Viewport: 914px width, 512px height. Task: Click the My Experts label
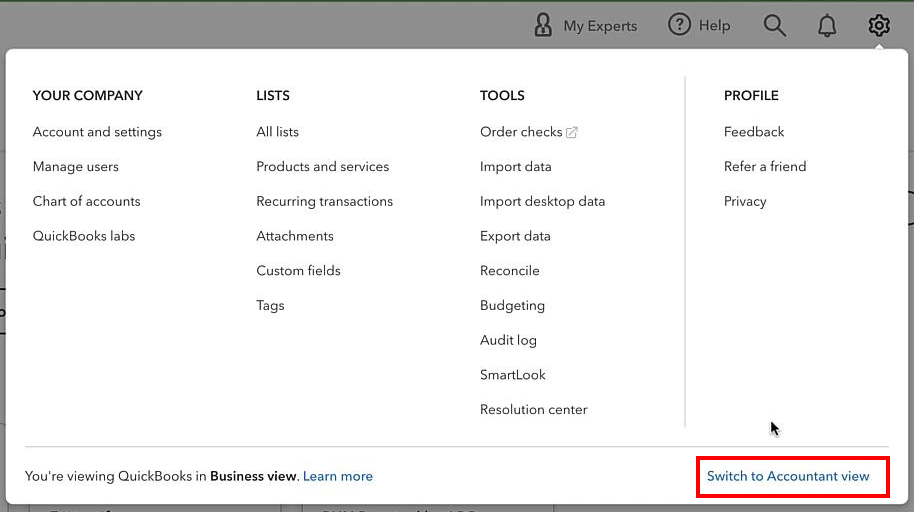click(x=600, y=26)
